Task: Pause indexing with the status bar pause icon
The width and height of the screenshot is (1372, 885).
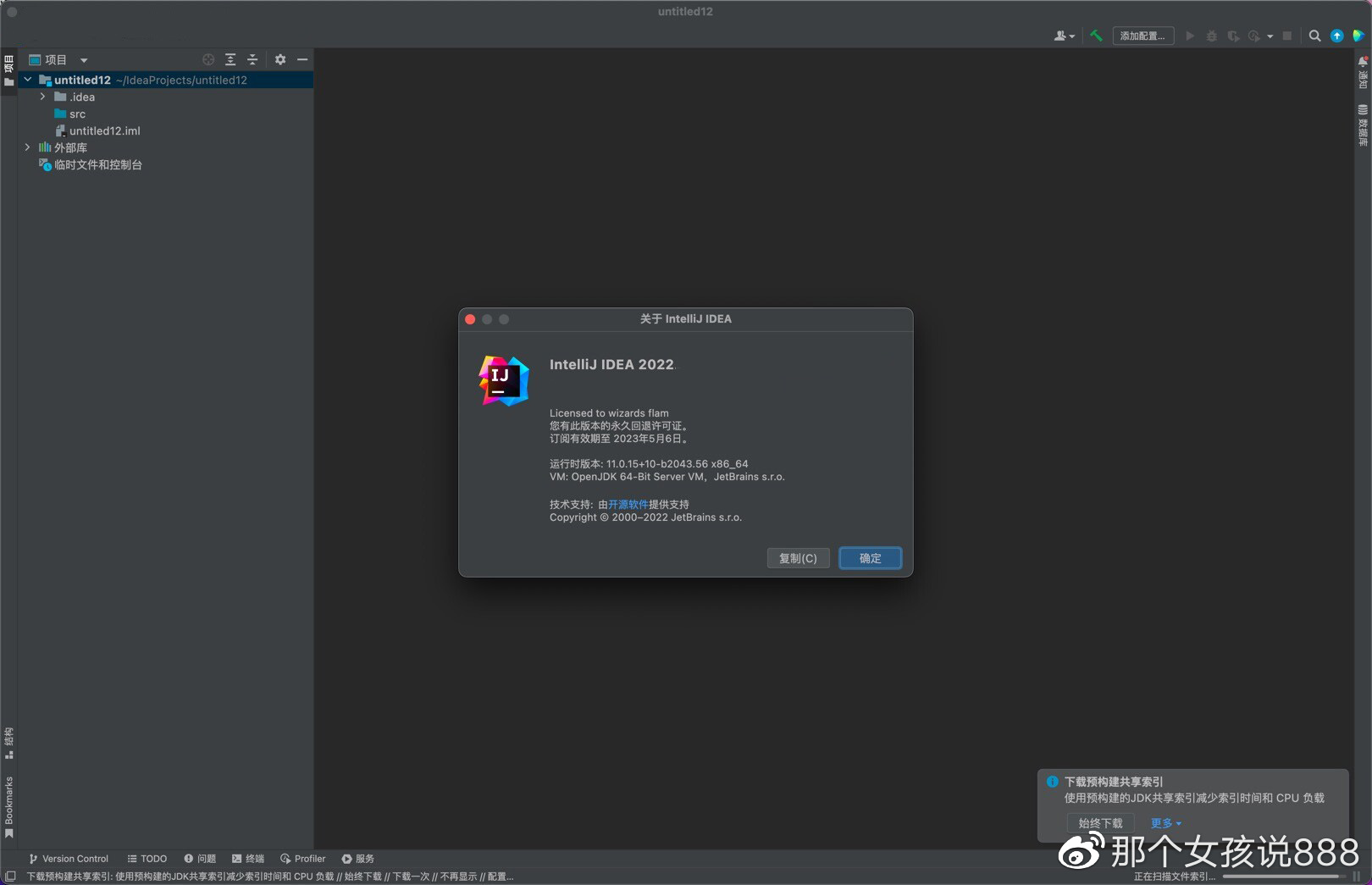Action: 1357,877
